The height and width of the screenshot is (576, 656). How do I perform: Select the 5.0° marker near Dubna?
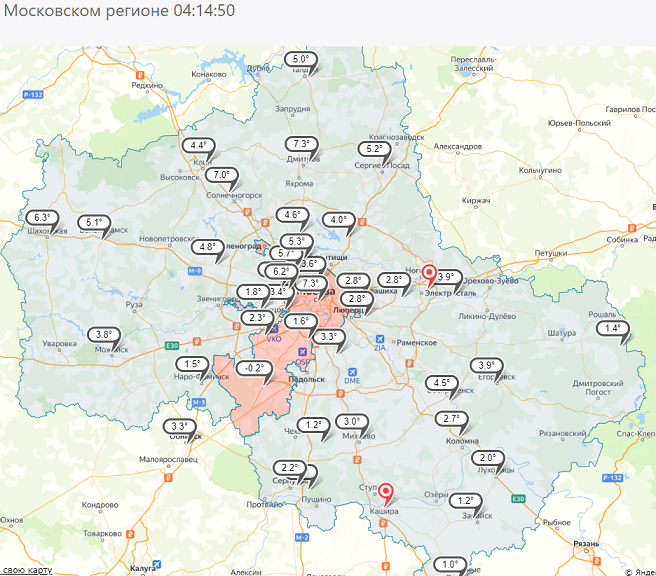click(x=301, y=60)
